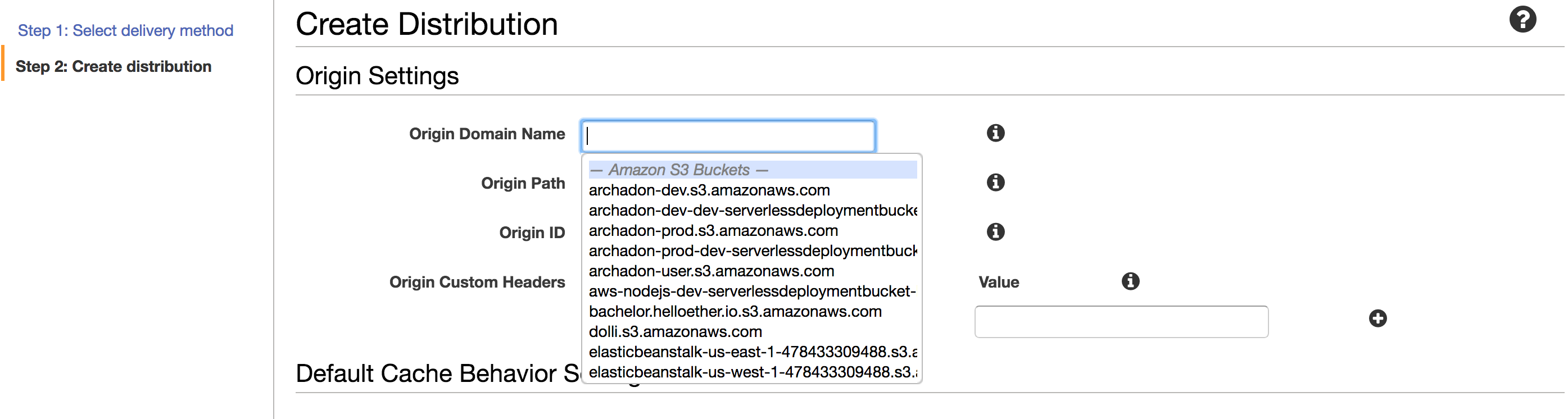Select Step 2: Create distribution
This screenshot has height=419, width=1568.
point(113,66)
